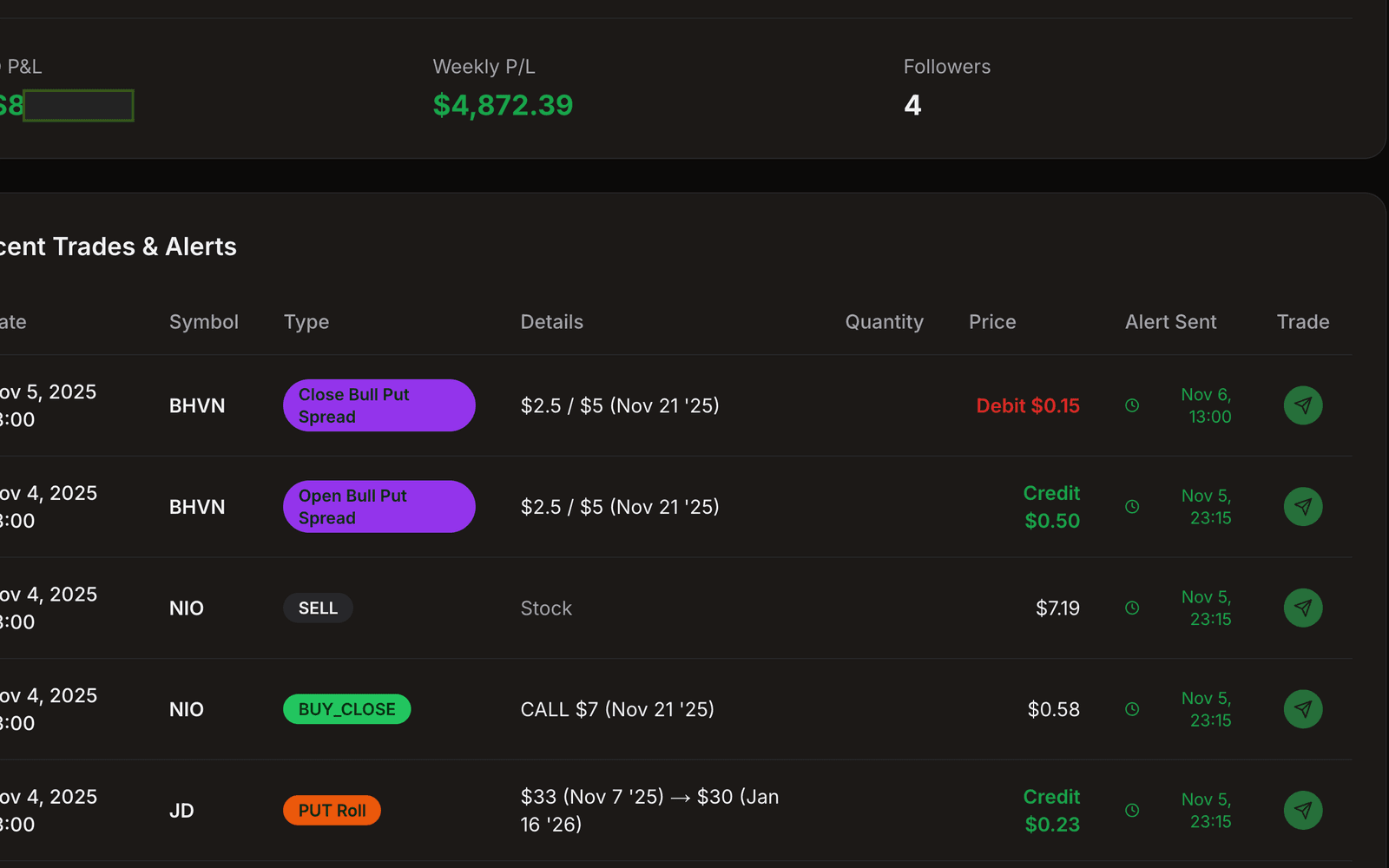Click BHVN symbol in Close Bull Put row
This screenshot has width=1389, height=868.
pos(197,405)
